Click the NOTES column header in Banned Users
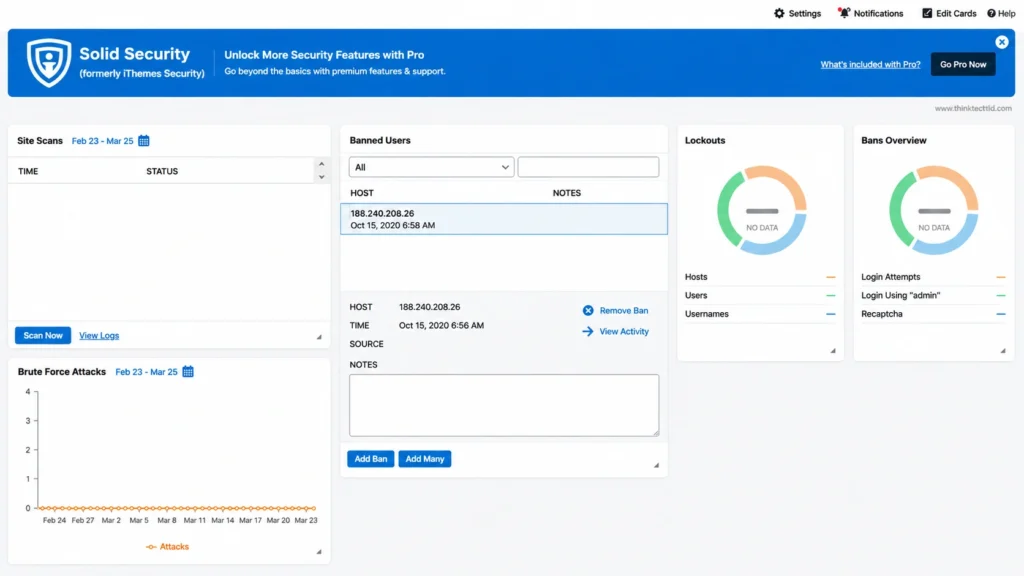Screen dimensions: 1024x576 [x=567, y=193]
